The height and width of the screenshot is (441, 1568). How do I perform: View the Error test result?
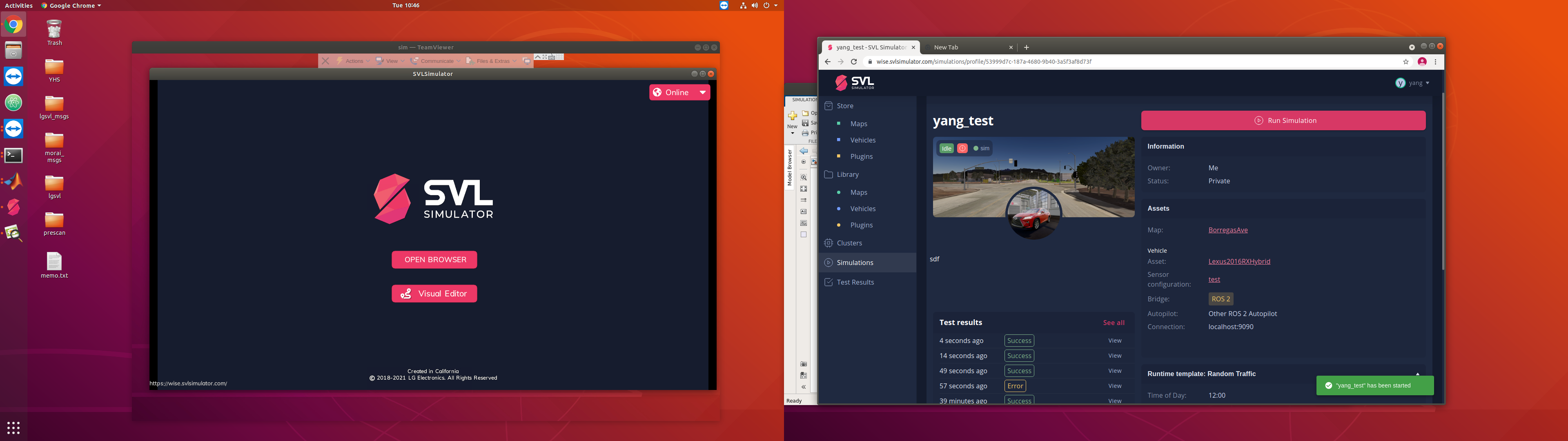(x=1114, y=386)
